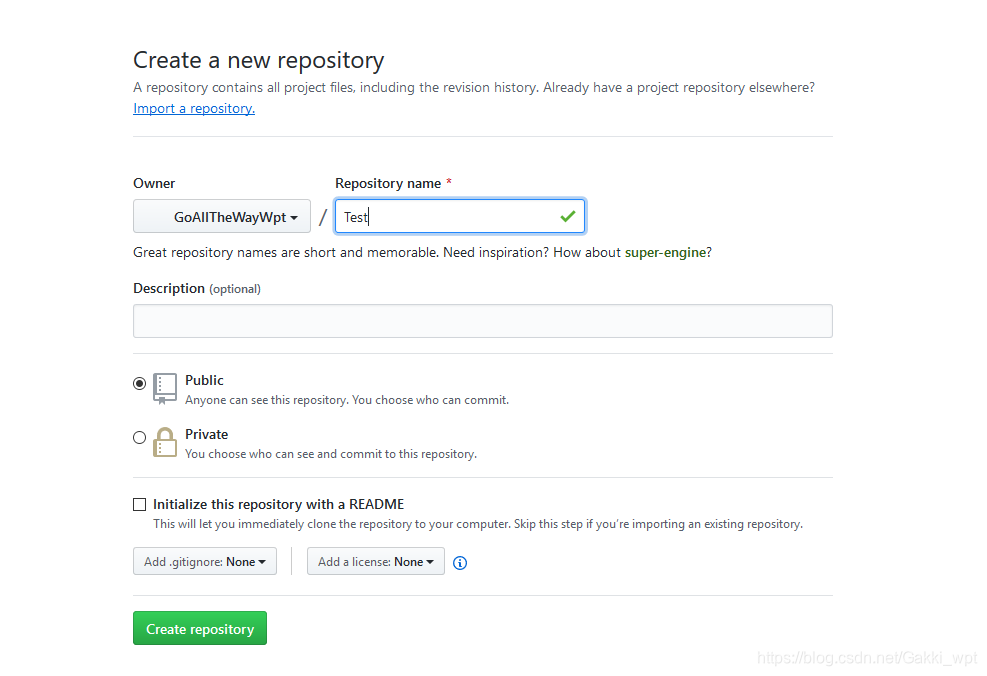This screenshot has width=987, height=676.
Task: Click 'You choose who can see and commit' text
Action: tap(331, 454)
